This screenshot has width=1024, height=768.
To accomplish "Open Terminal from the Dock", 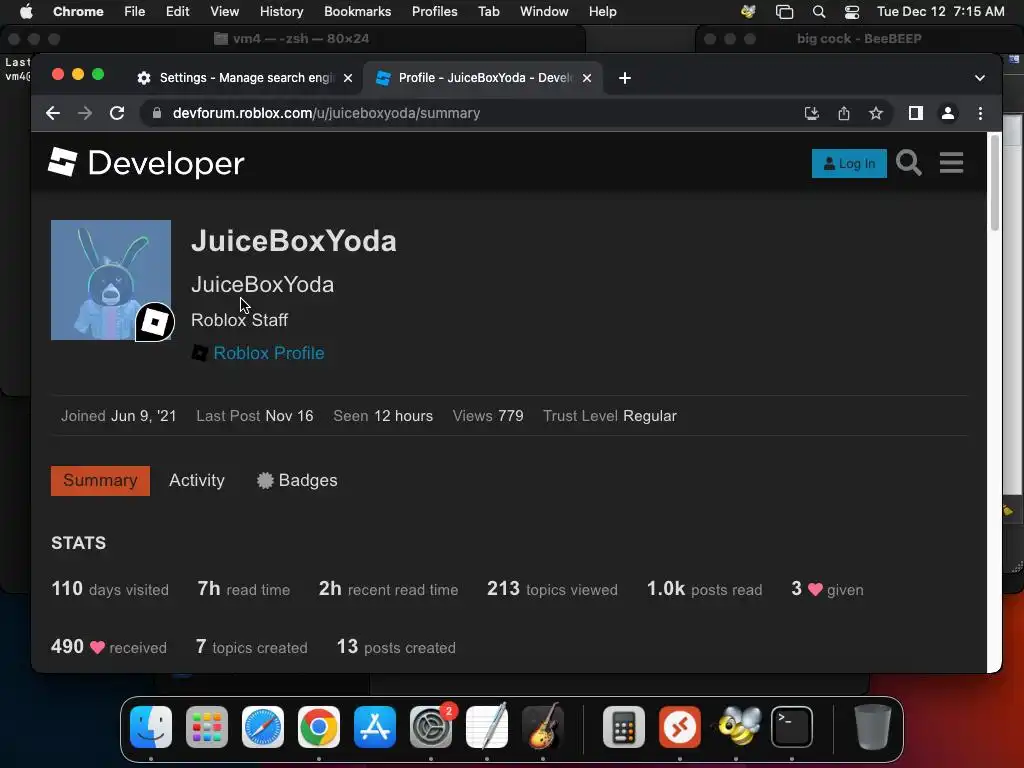I will tap(792, 727).
